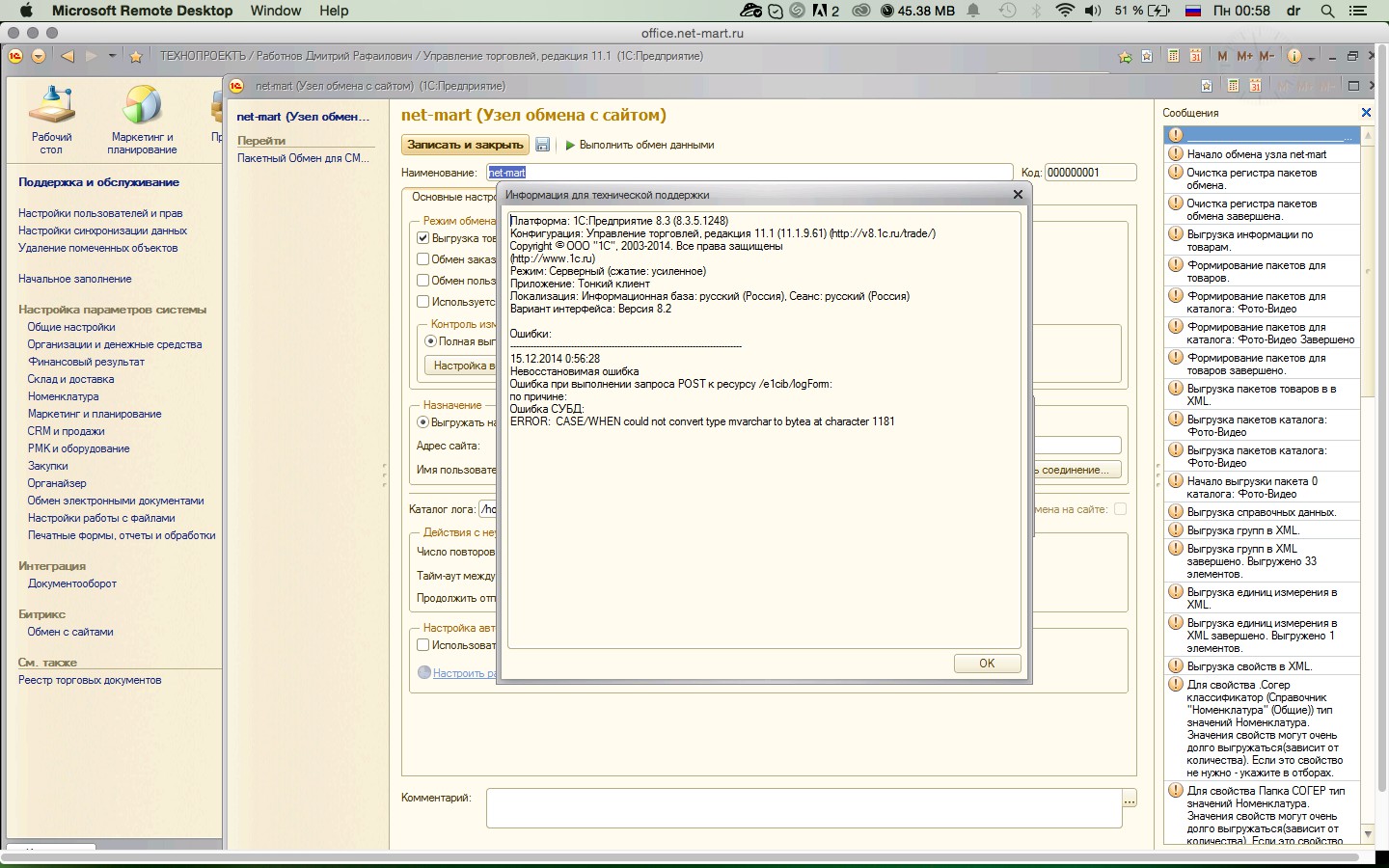This screenshot has width=1389, height=868.
Task: Check the Используетс... checkbox
Action: point(422,302)
